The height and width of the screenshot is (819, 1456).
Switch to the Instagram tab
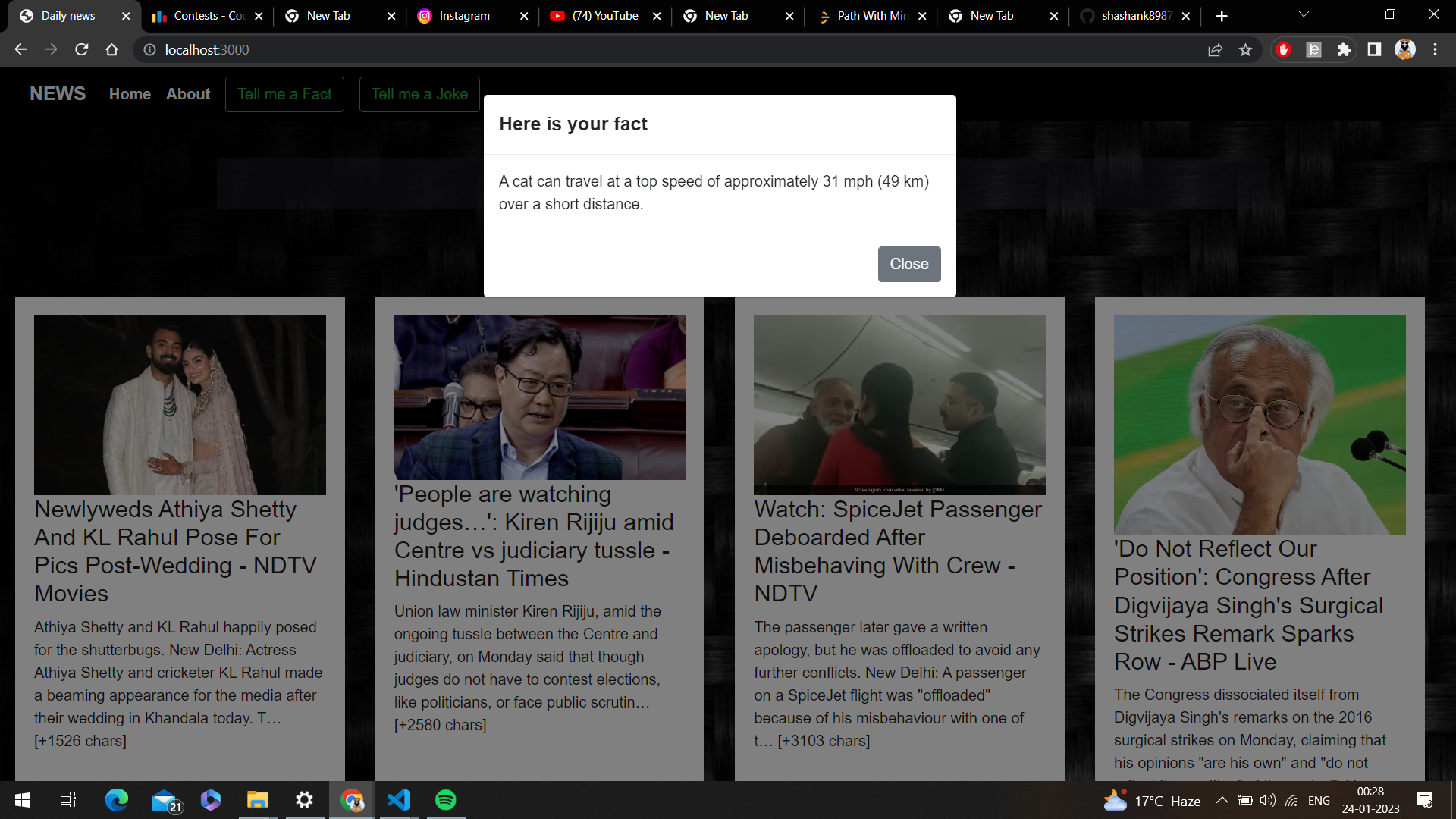tap(464, 16)
